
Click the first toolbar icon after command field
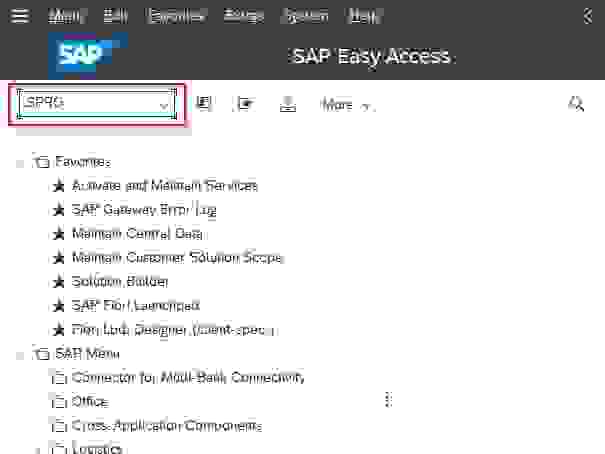204,104
